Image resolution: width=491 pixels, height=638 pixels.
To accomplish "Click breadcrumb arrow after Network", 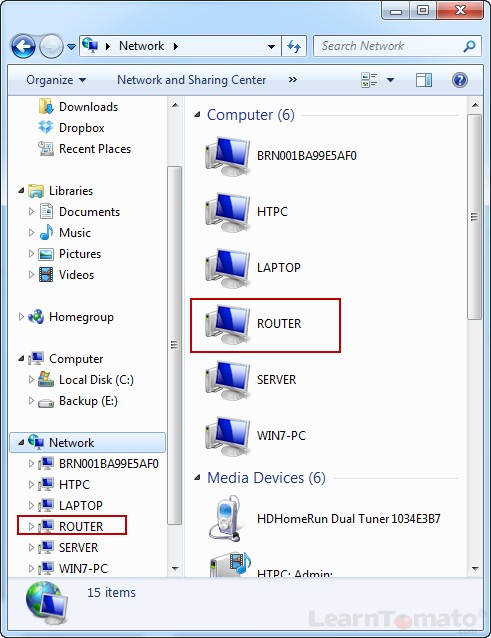I will click(176, 46).
